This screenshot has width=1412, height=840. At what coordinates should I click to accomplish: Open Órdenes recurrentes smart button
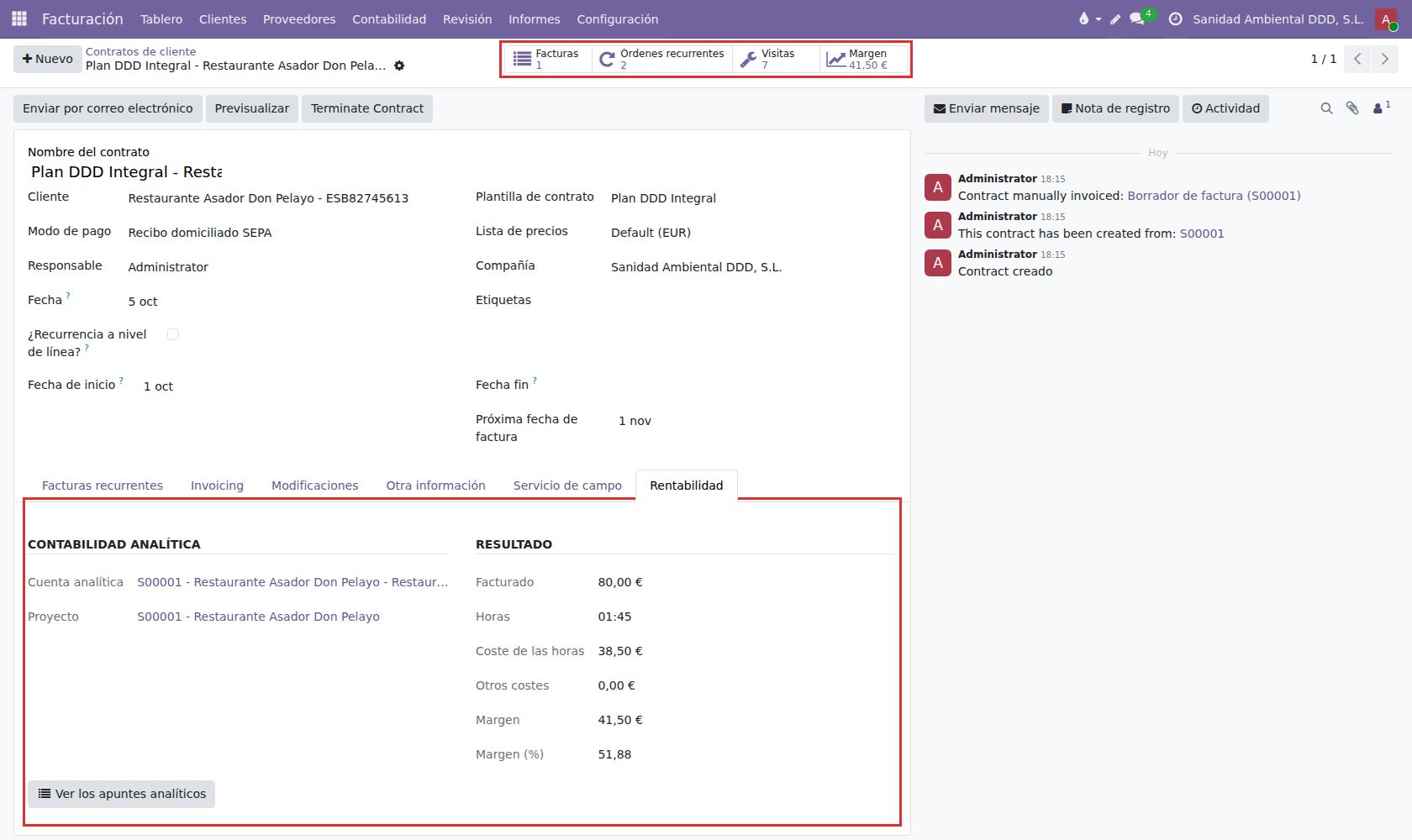point(662,59)
